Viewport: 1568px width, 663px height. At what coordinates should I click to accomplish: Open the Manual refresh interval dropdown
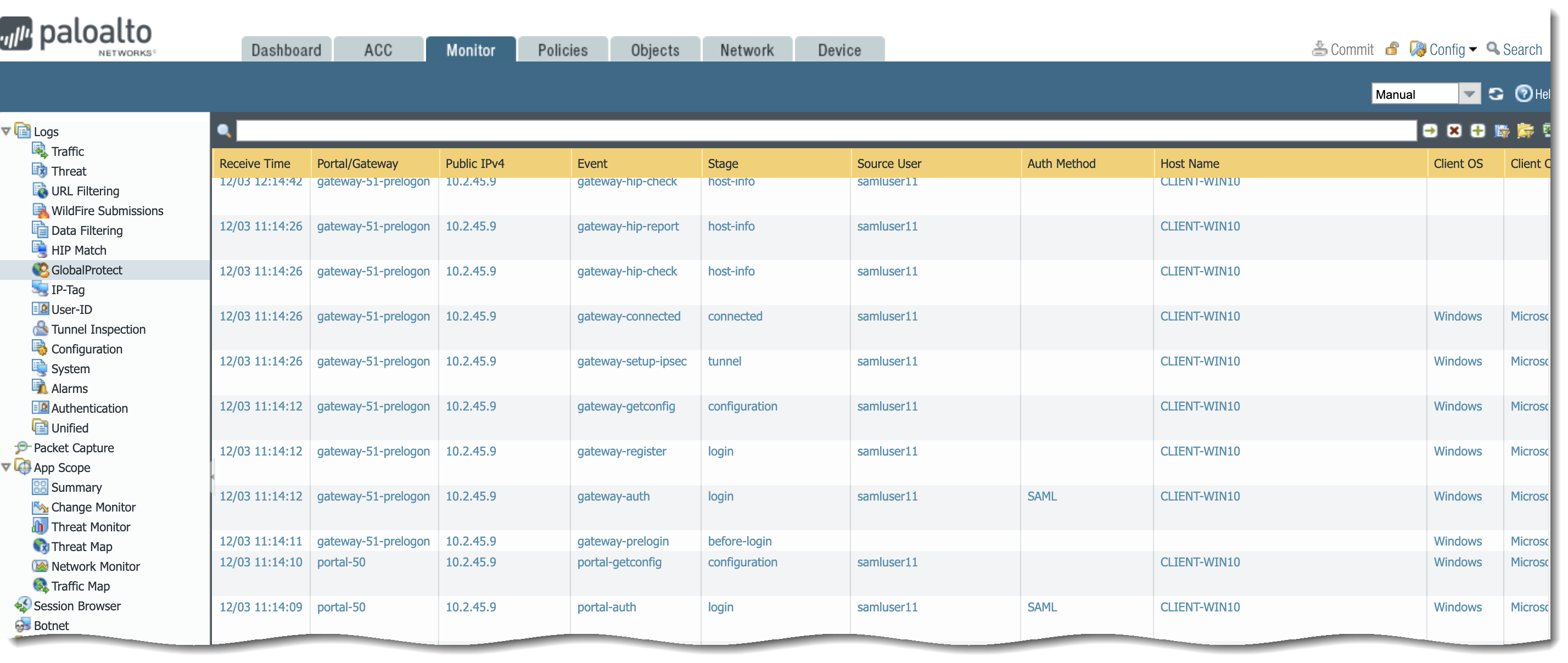(x=1469, y=94)
